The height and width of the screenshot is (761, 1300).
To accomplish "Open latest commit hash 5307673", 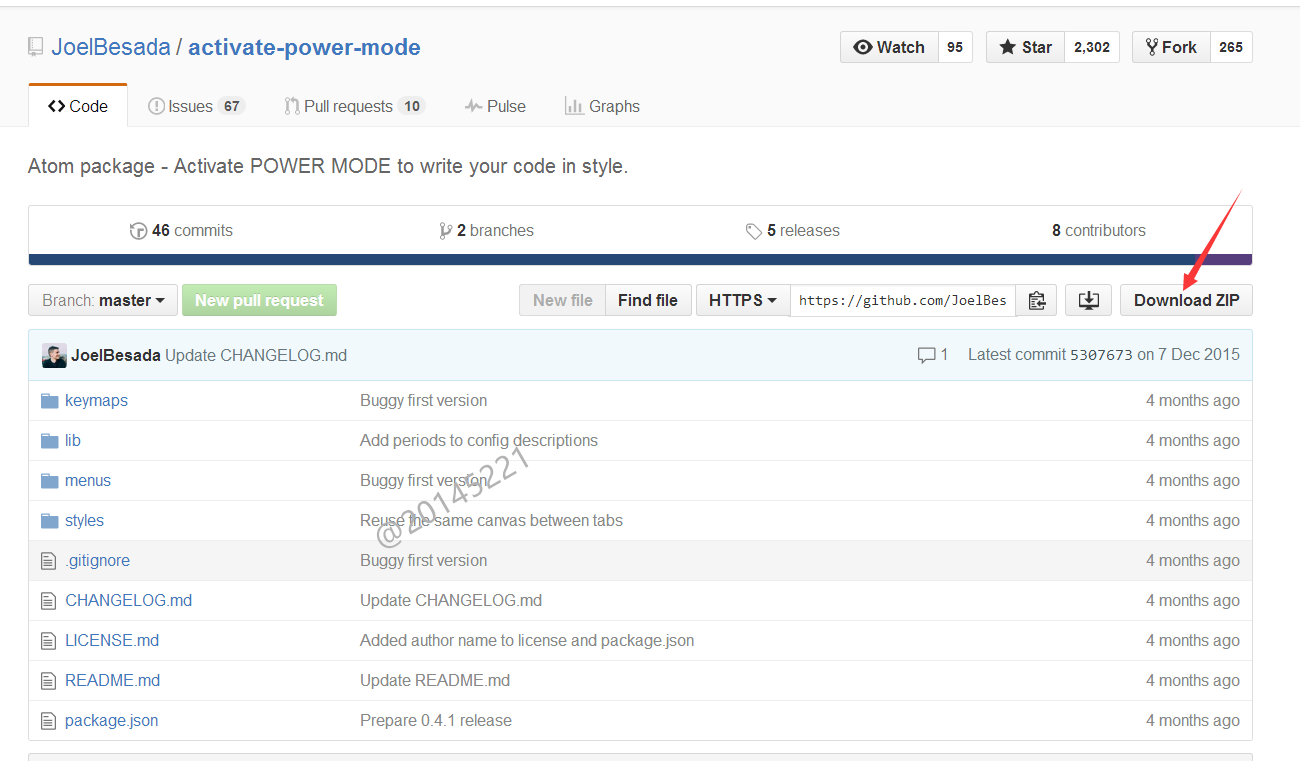I will (1101, 355).
